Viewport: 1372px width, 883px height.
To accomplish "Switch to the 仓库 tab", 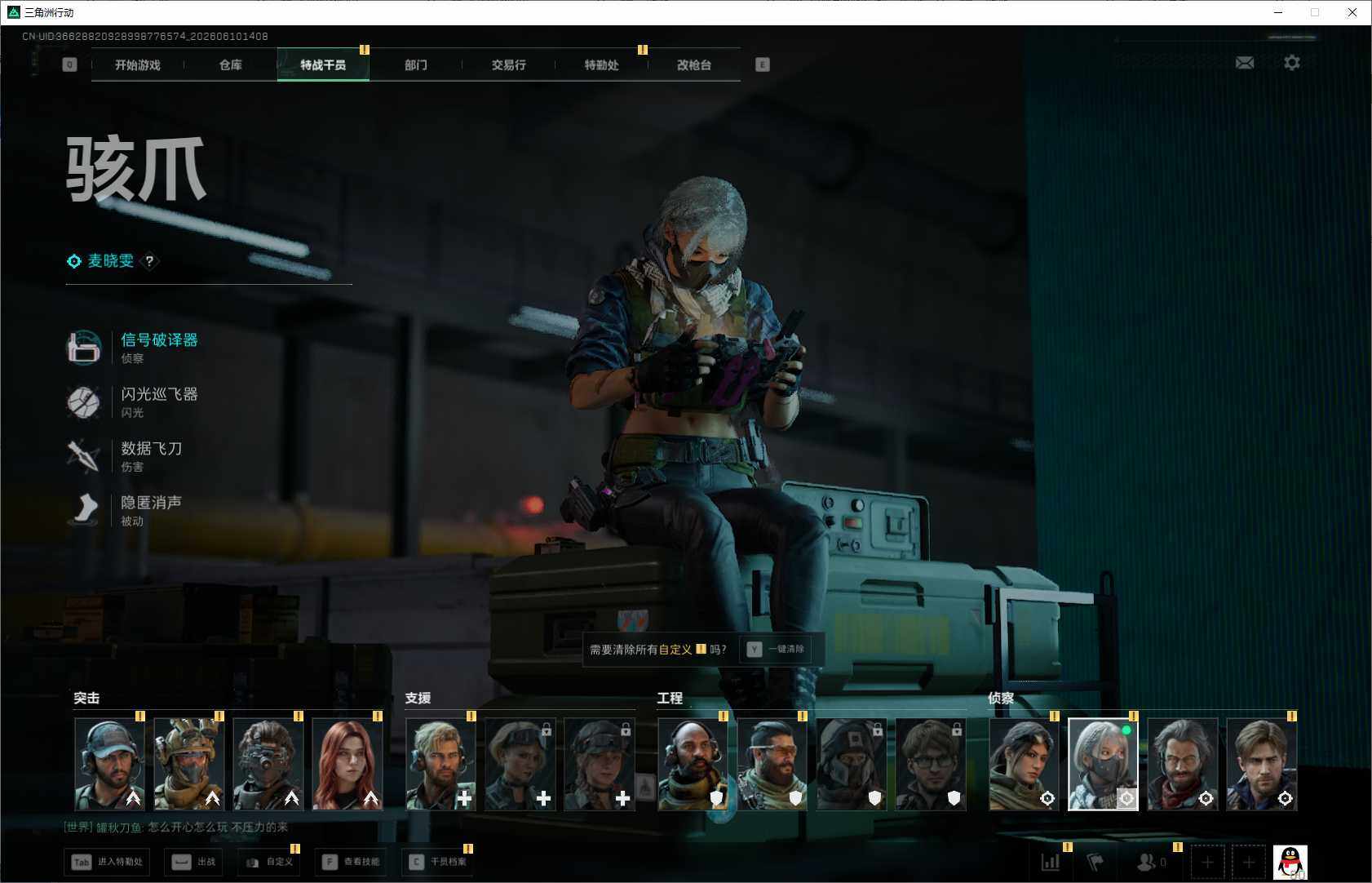I will pos(231,65).
